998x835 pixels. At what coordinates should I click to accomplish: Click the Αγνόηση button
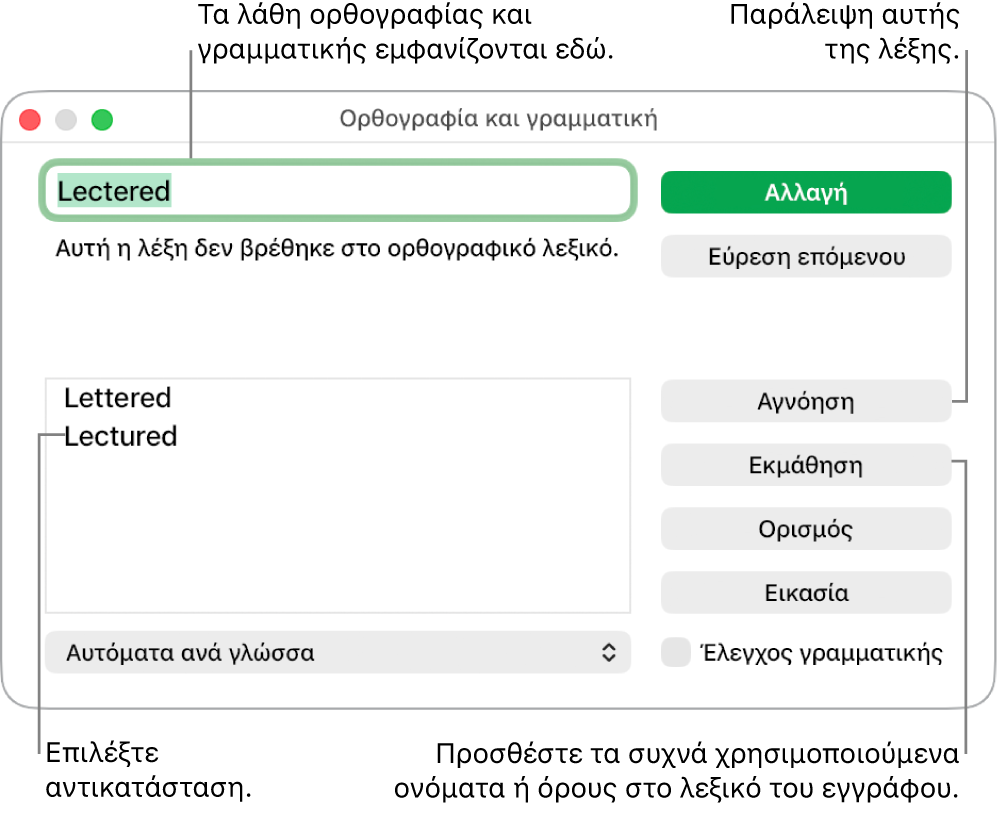tap(806, 402)
